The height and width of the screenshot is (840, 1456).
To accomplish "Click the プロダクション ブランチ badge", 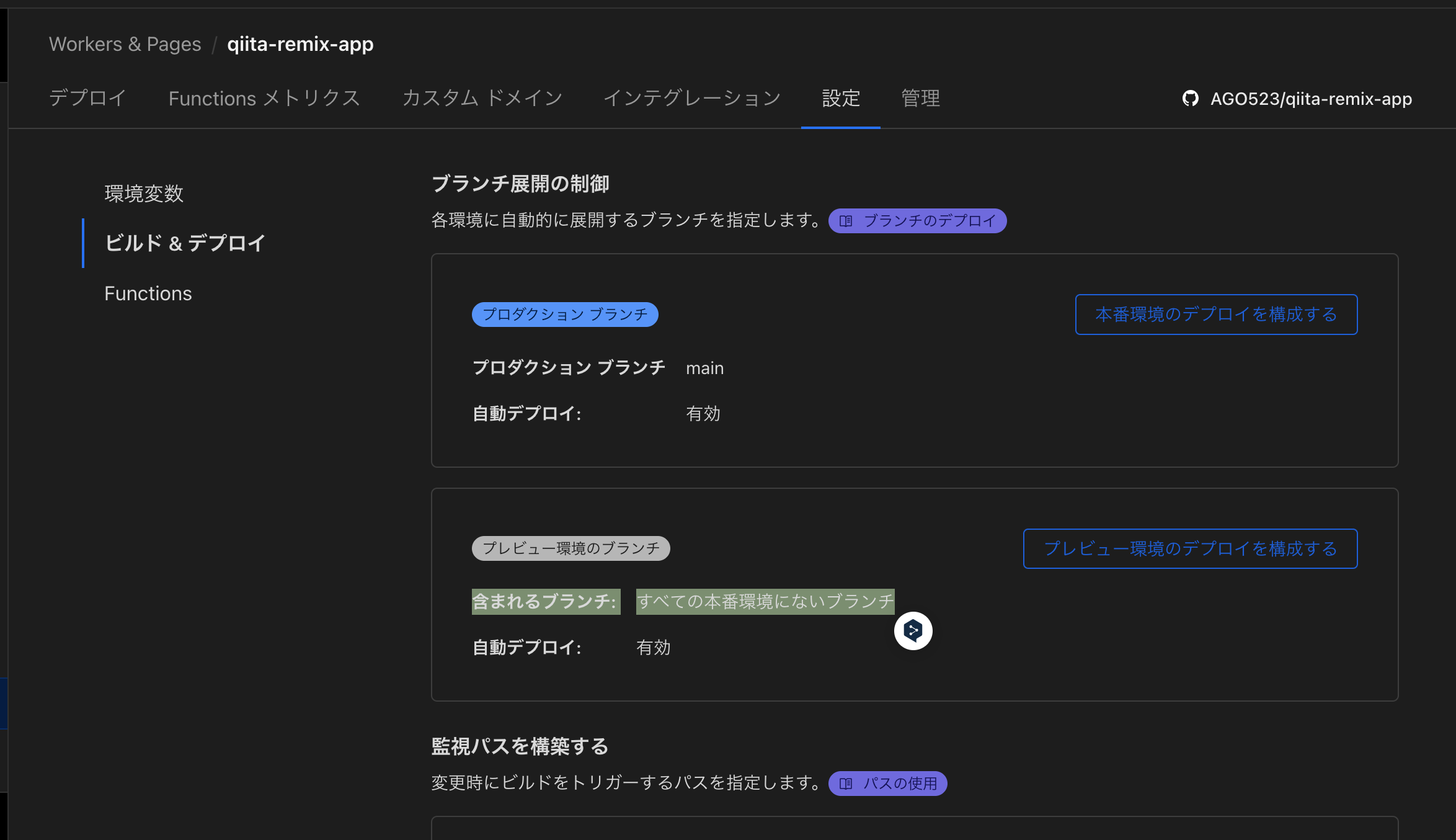I will (564, 315).
